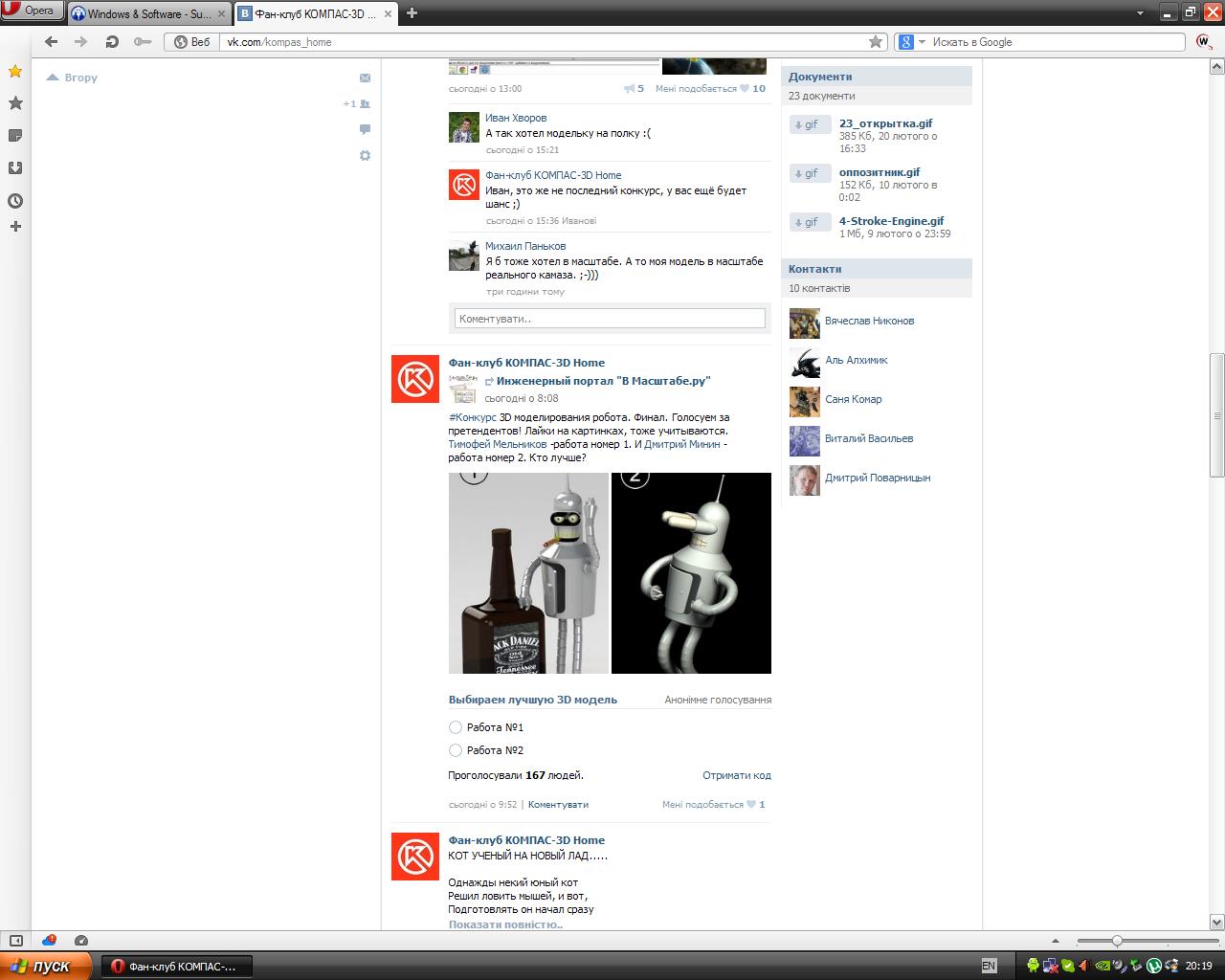This screenshot has height=980, width=1225.
Task: Reload the page with the refresh icon
Action: (112, 41)
